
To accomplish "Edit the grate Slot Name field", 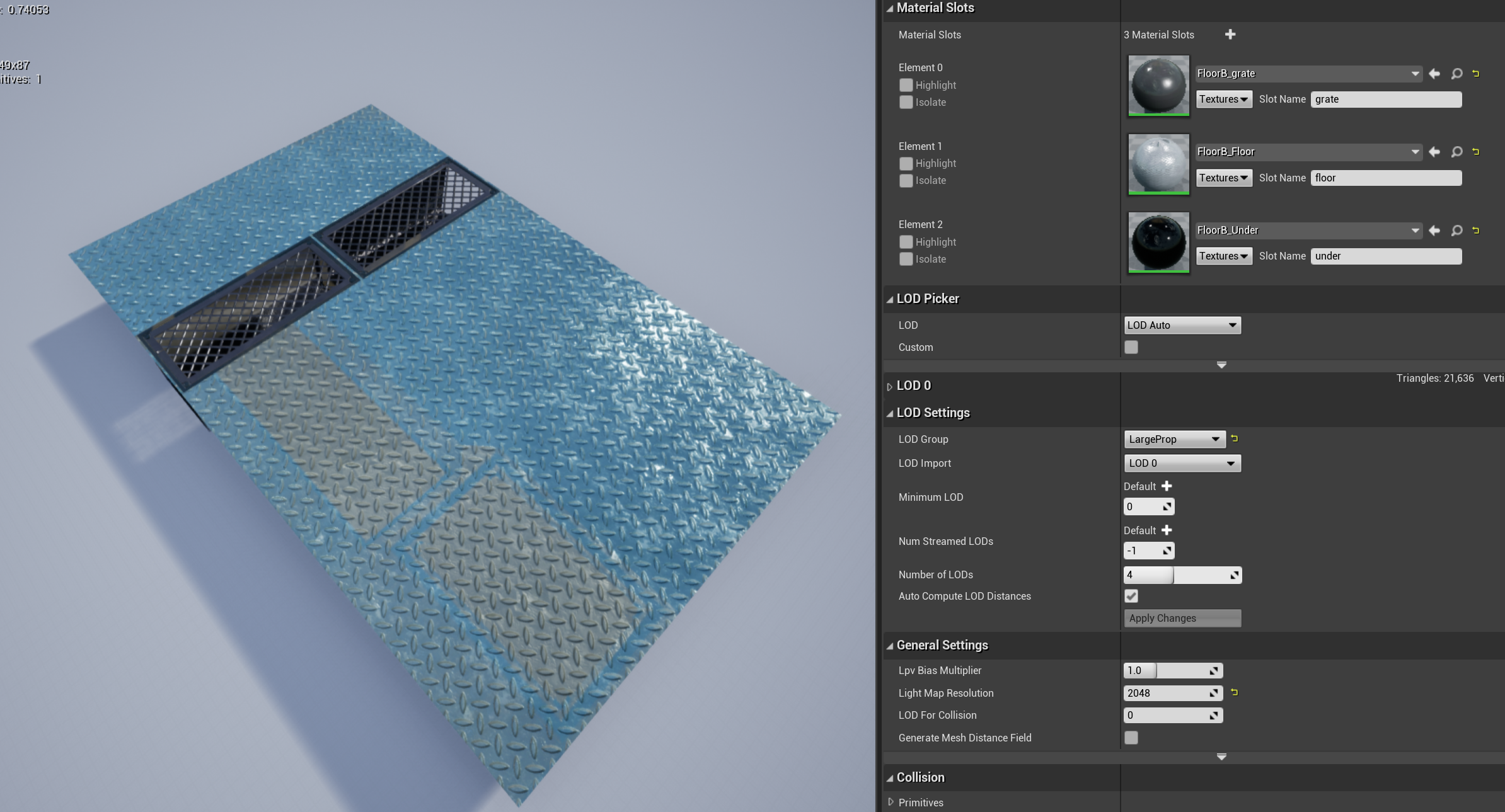I will 1386,100.
